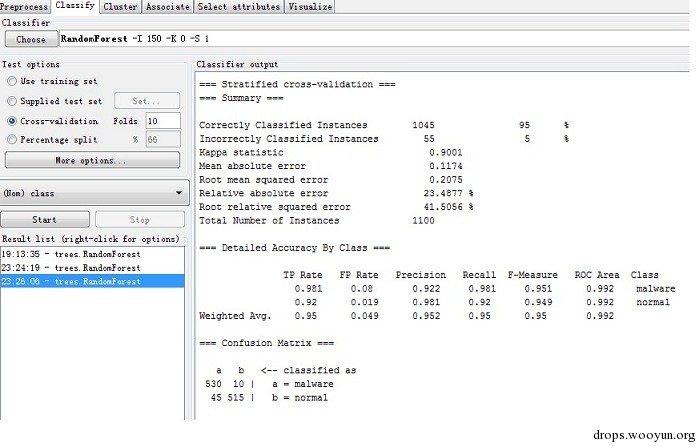Click the Folds input field
Viewport: 699px width, 447px height.
(x=163, y=121)
